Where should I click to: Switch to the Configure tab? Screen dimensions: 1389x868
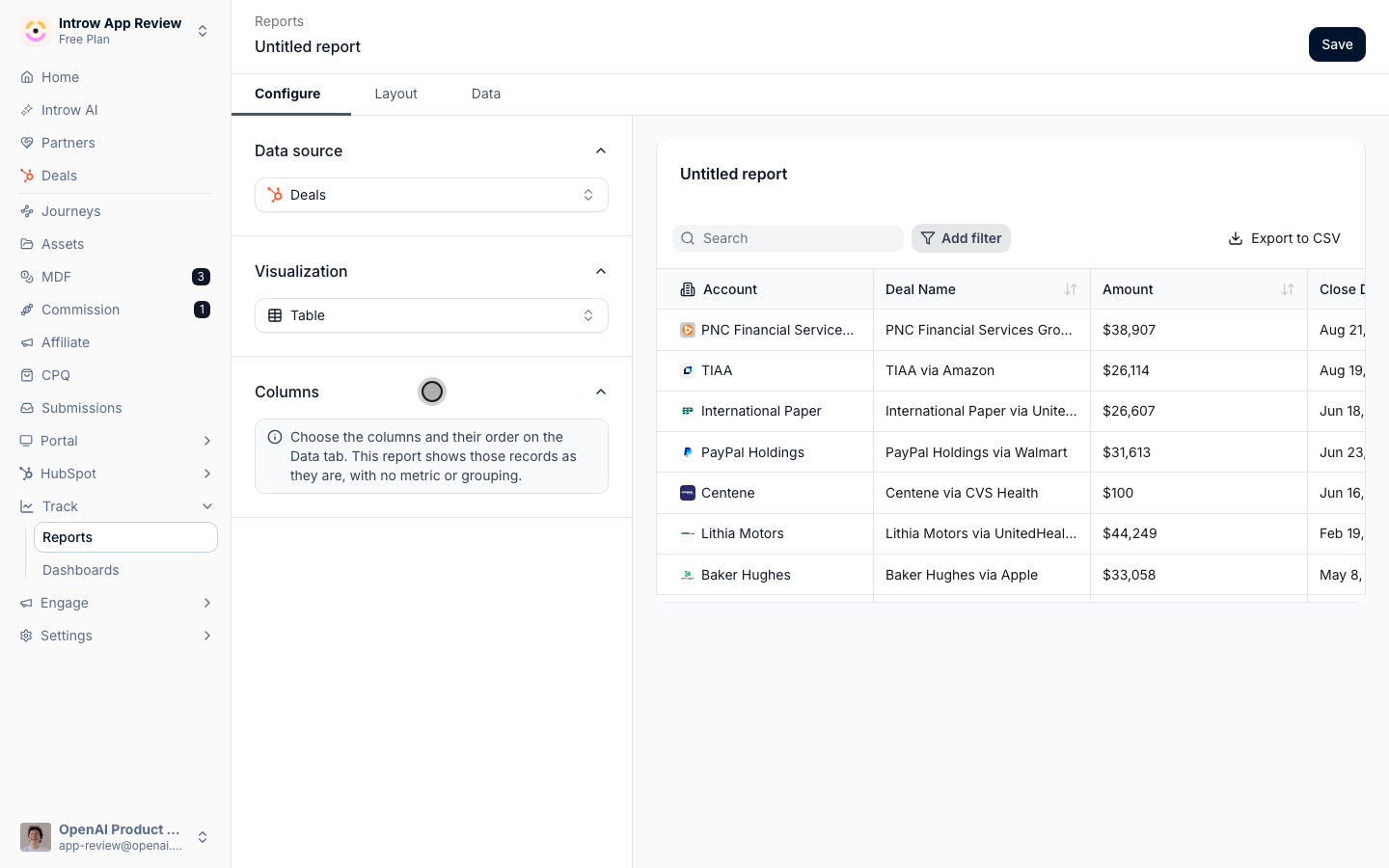[x=287, y=94]
